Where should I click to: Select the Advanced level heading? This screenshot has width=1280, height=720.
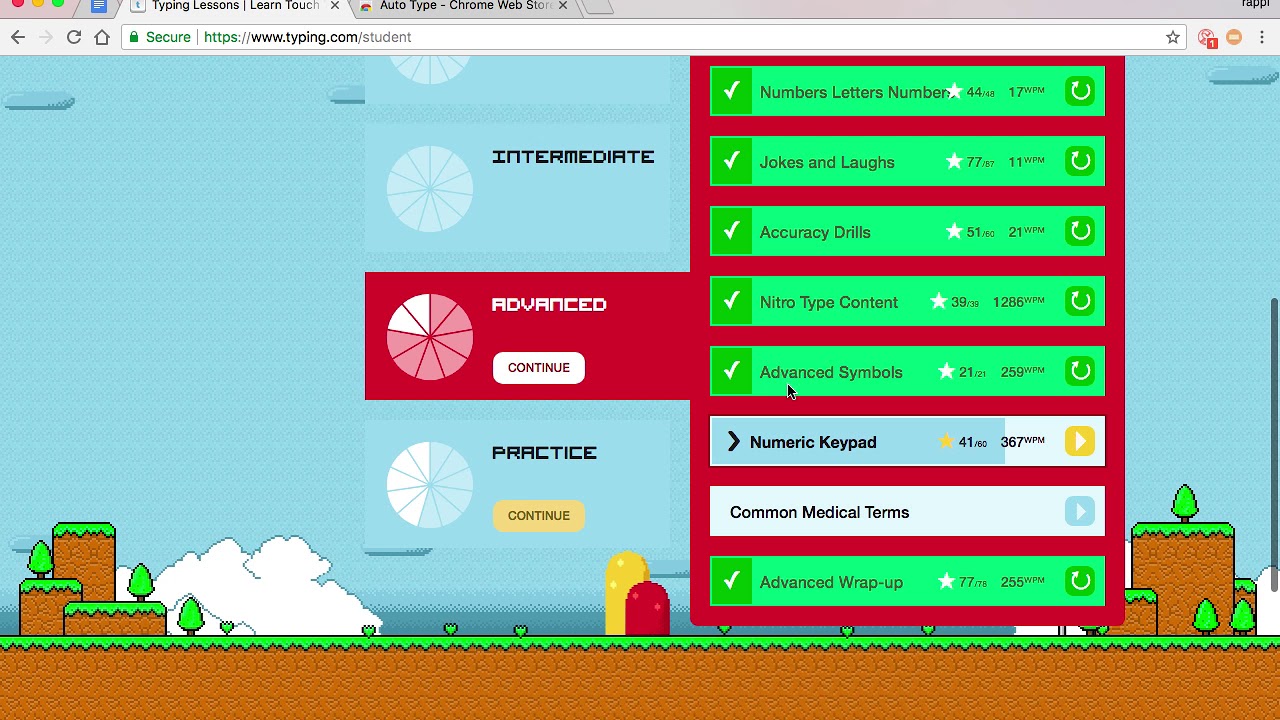click(x=549, y=305)
